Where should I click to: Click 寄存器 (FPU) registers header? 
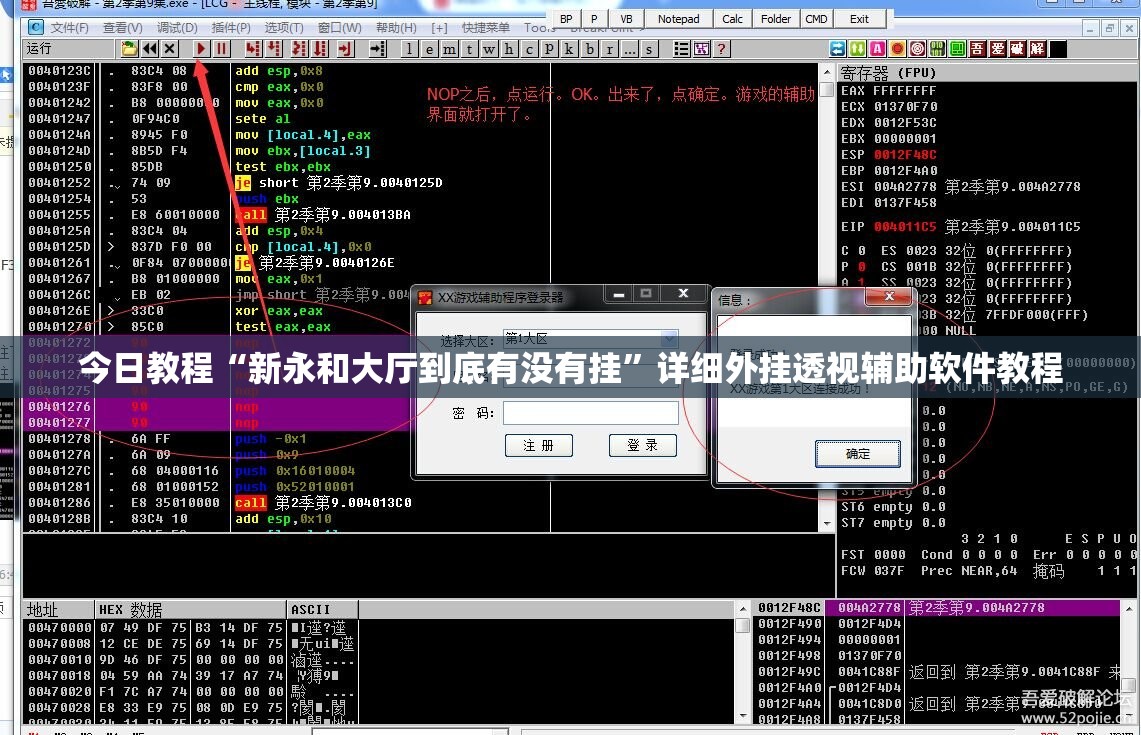(x=888, y=73)
